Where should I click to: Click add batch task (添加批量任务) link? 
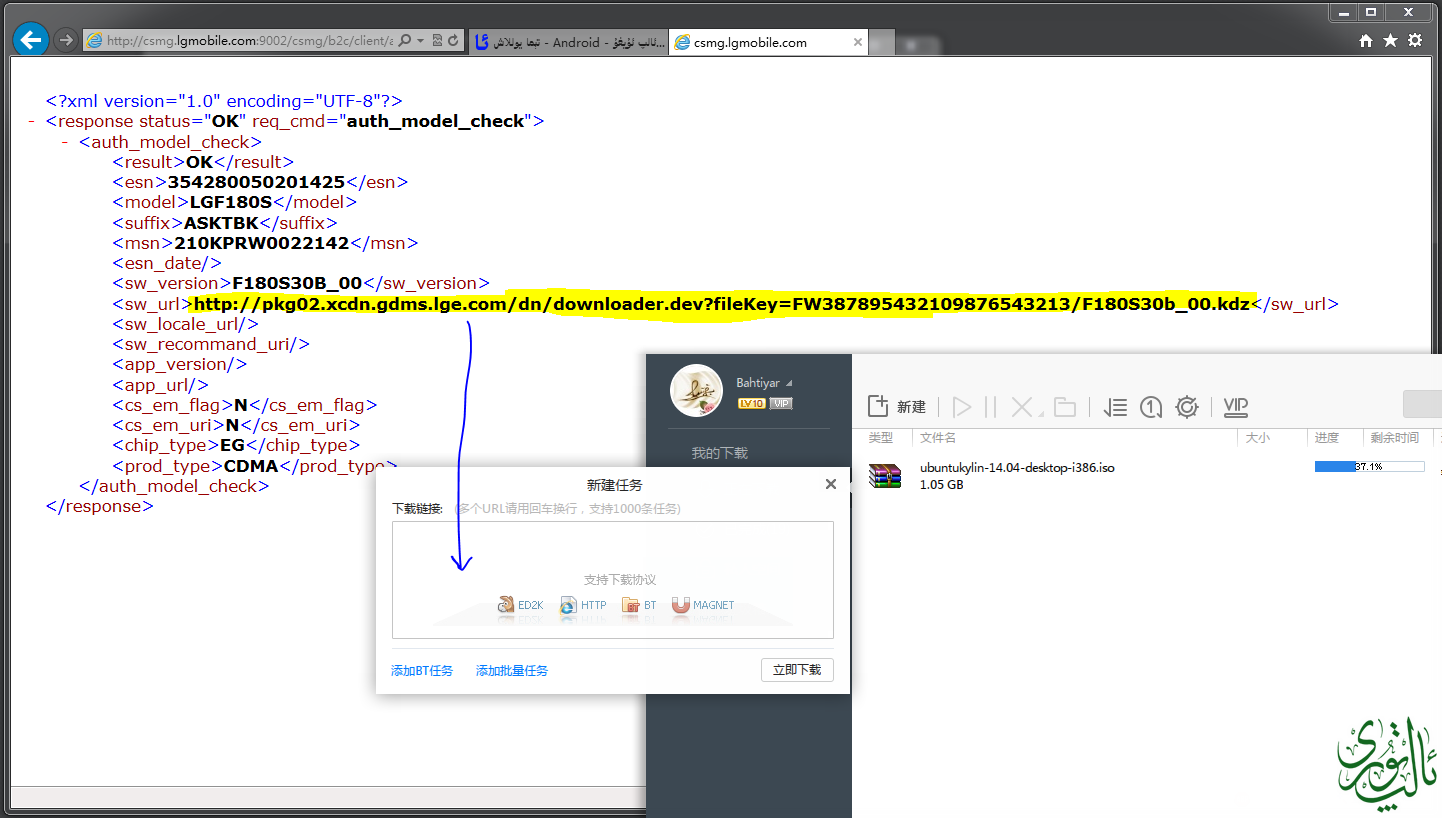click(x=512, y=671)
